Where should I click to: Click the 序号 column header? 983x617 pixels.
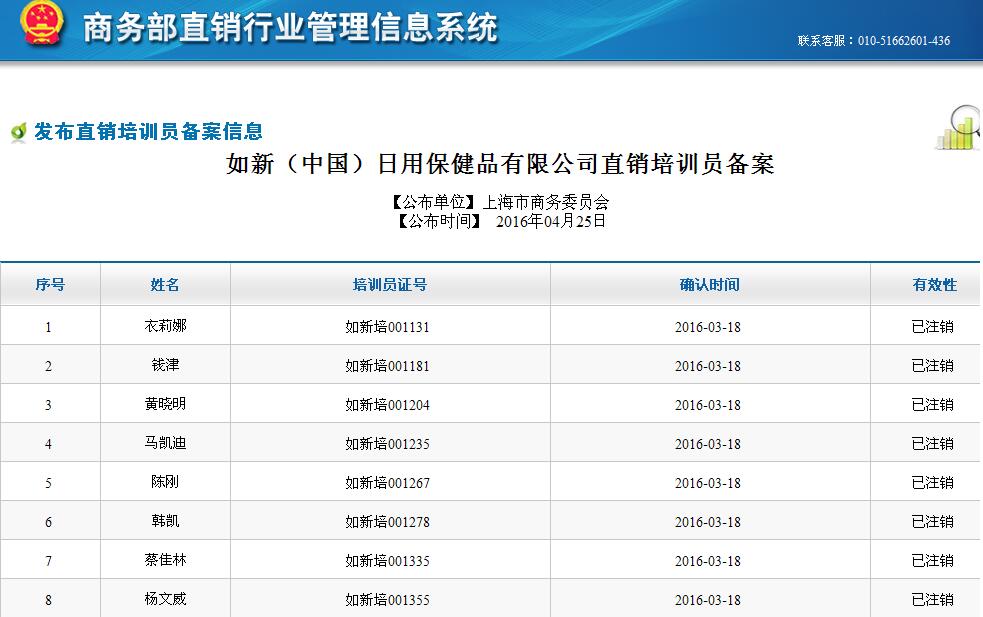pyautogui.click(x=50, y=285)
